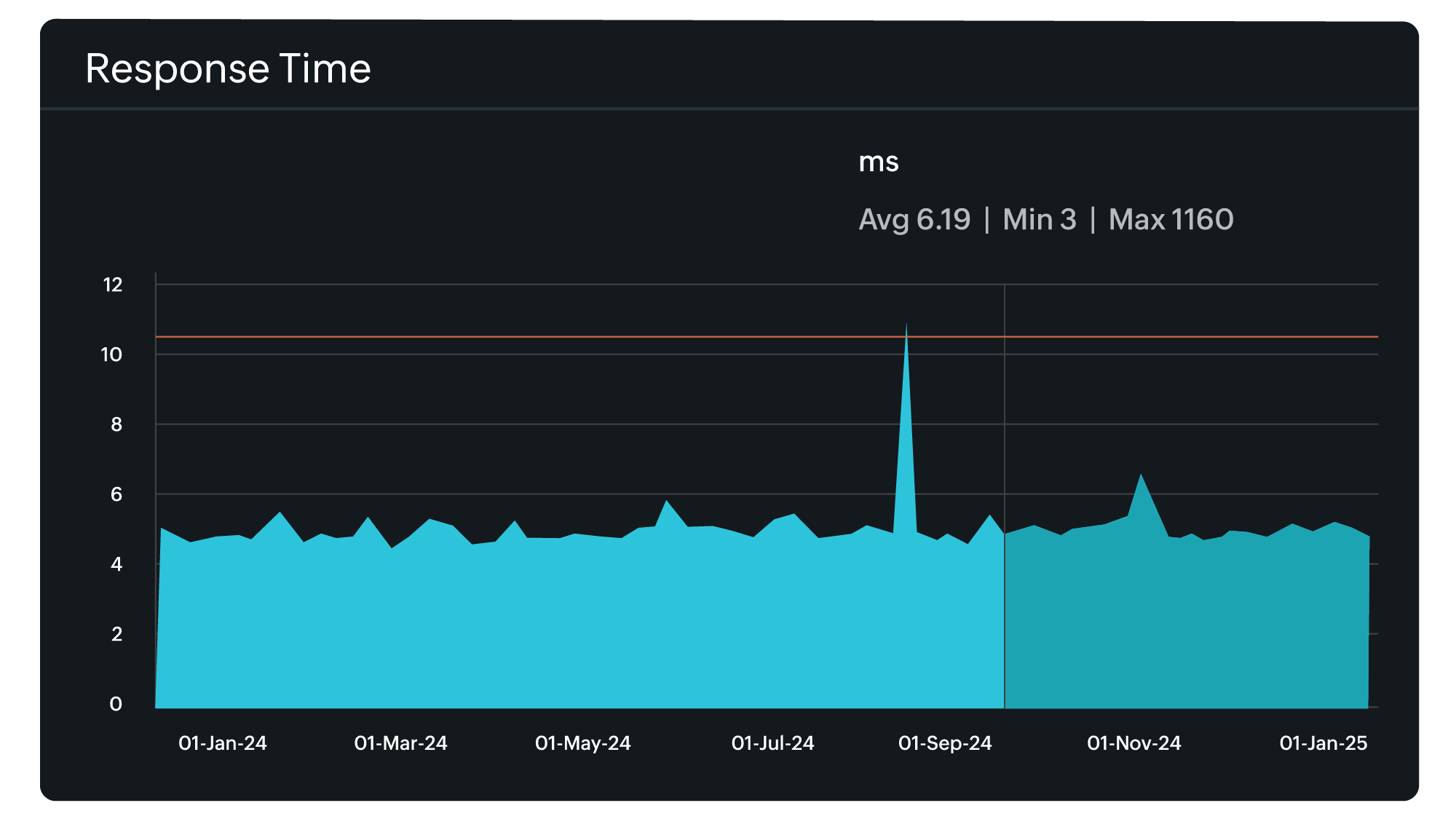The height and width of the screenshot is (827, 1456).
Task: Click the 01-Sep-24 axis label
Action: coord(945,743)
